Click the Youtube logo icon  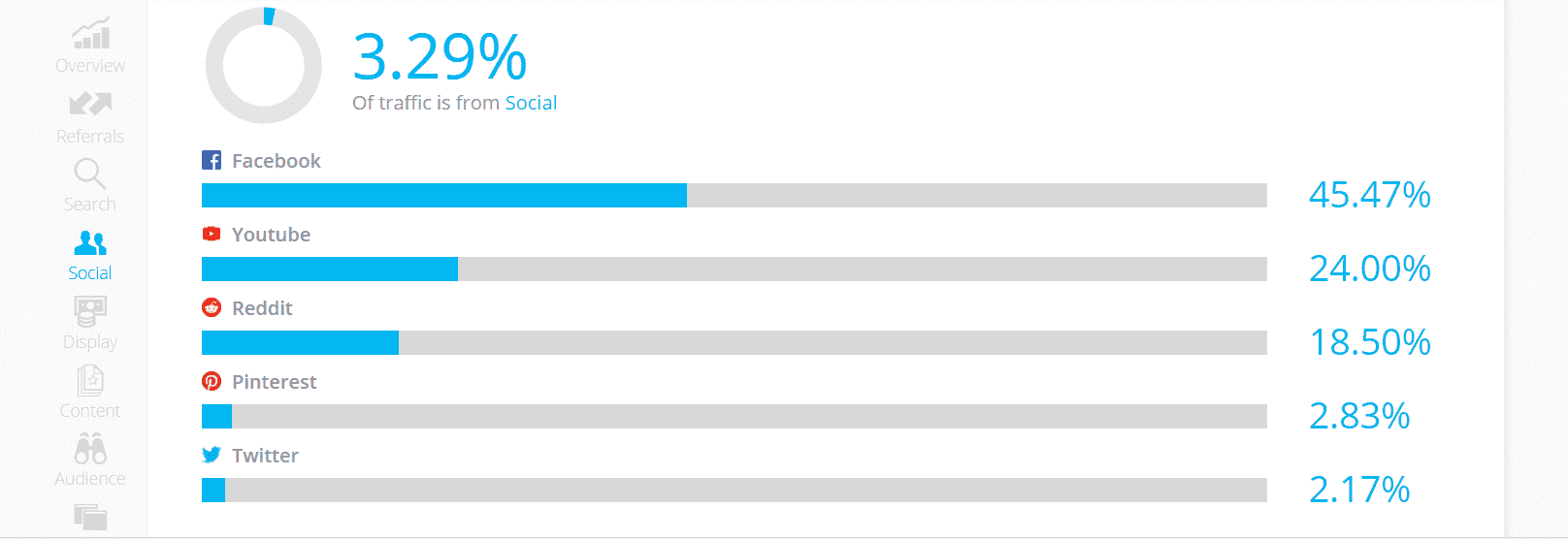click(212, 234)
